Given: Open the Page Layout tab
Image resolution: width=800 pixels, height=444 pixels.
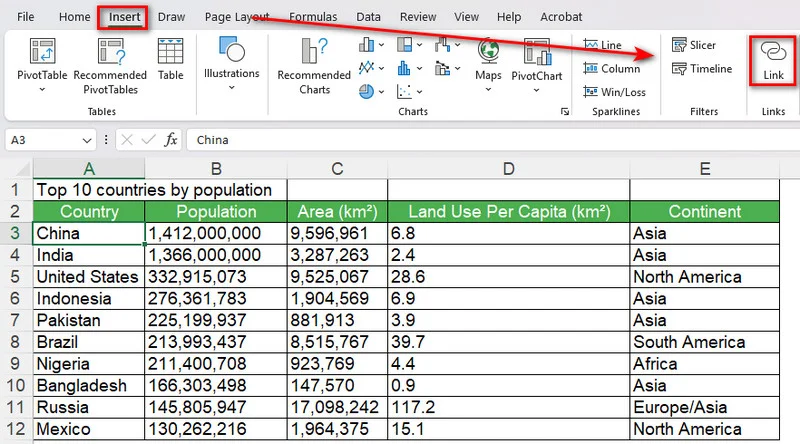Looking at the screenshot, I should (237, 17).
